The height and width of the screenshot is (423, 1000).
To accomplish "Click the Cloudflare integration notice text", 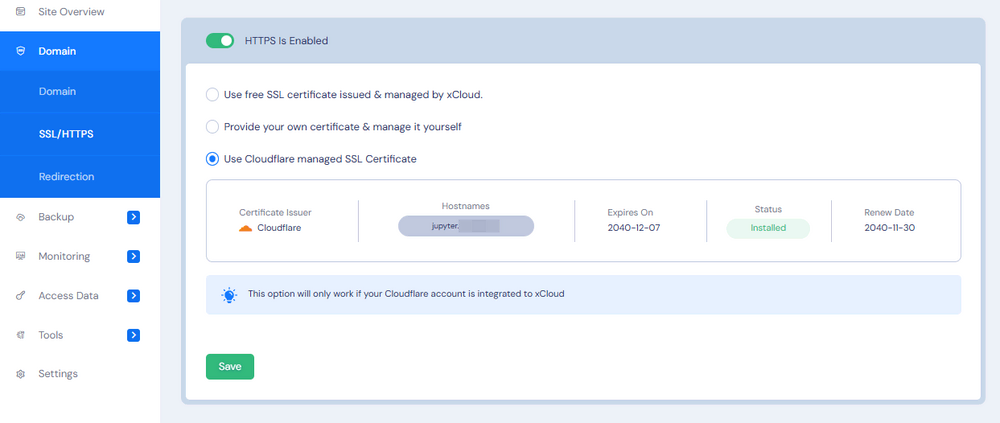I will [406, 294].
